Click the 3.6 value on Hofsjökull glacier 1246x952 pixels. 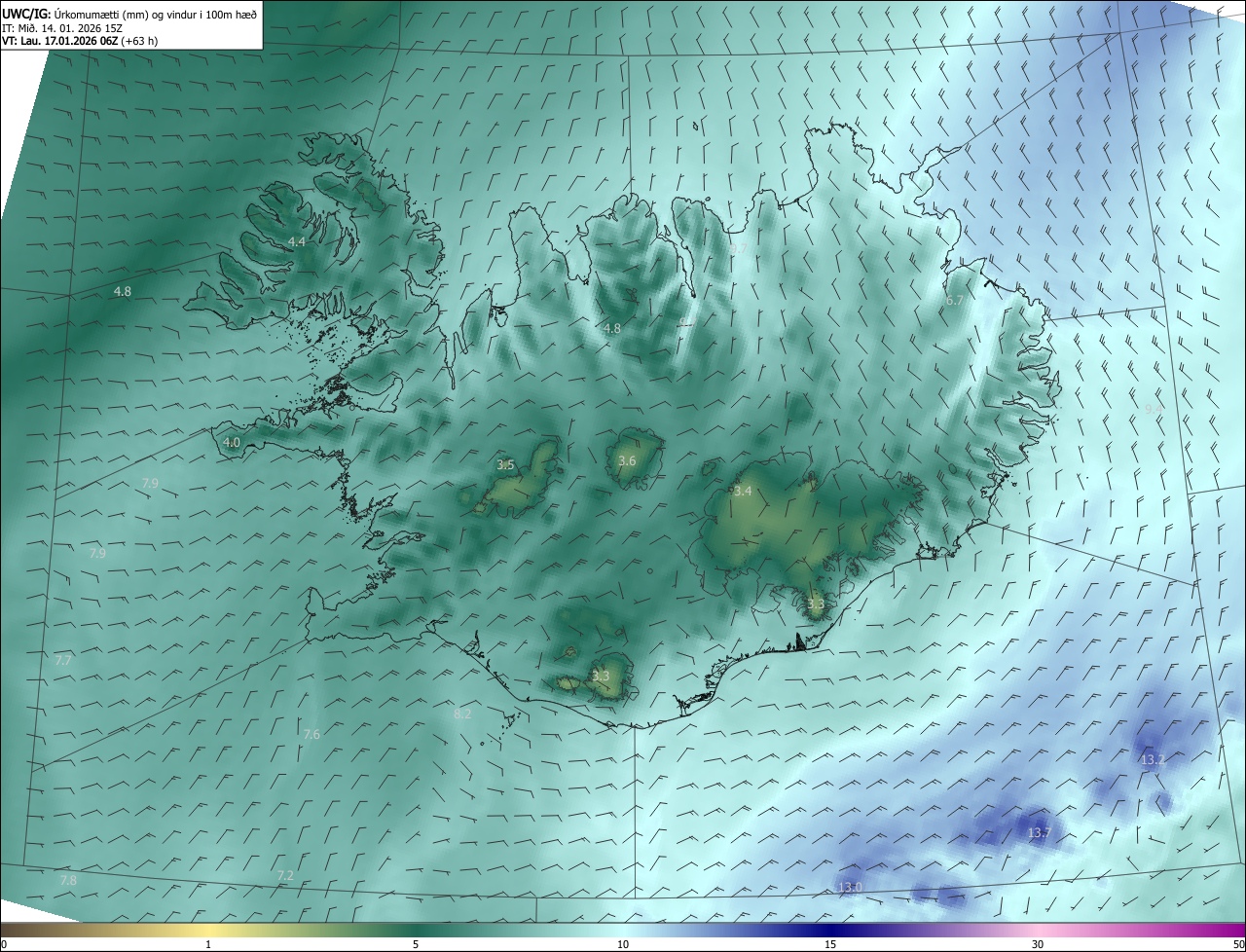tap(627, 460)
